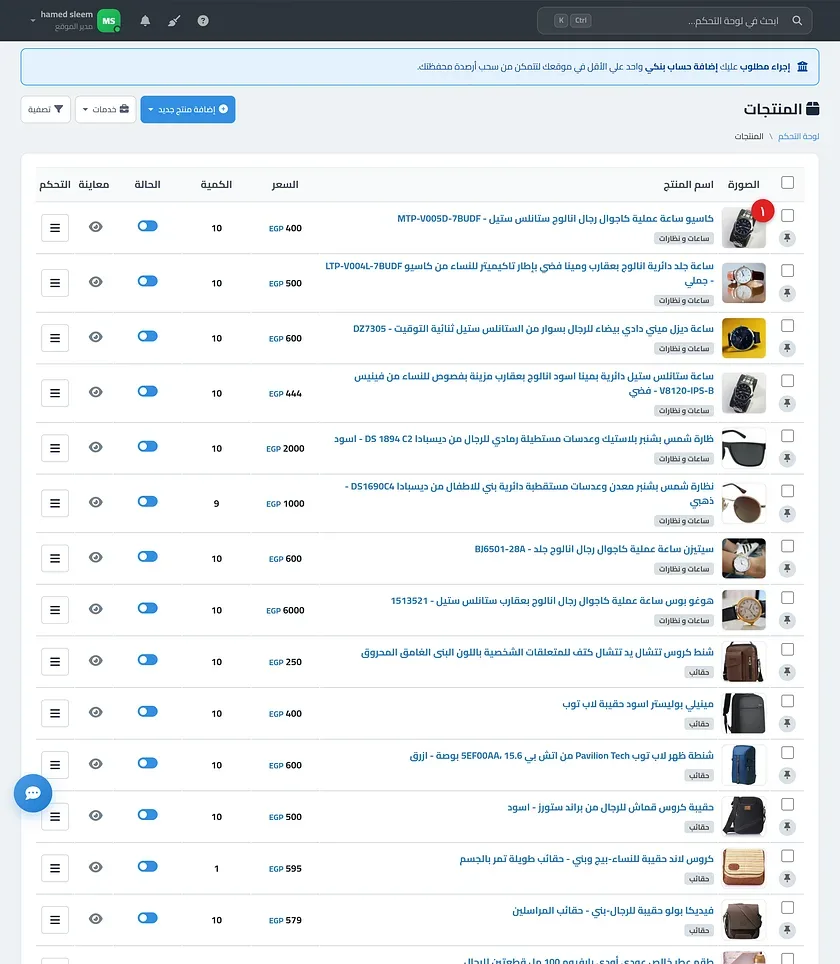Disable status toggle for EGP 6000 watch
The image size is (840, 964).
148,608
